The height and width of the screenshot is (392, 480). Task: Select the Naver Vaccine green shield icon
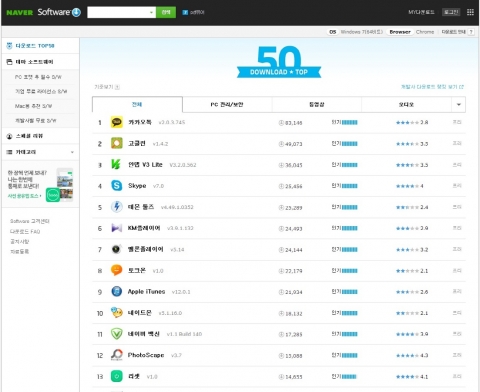117,334
